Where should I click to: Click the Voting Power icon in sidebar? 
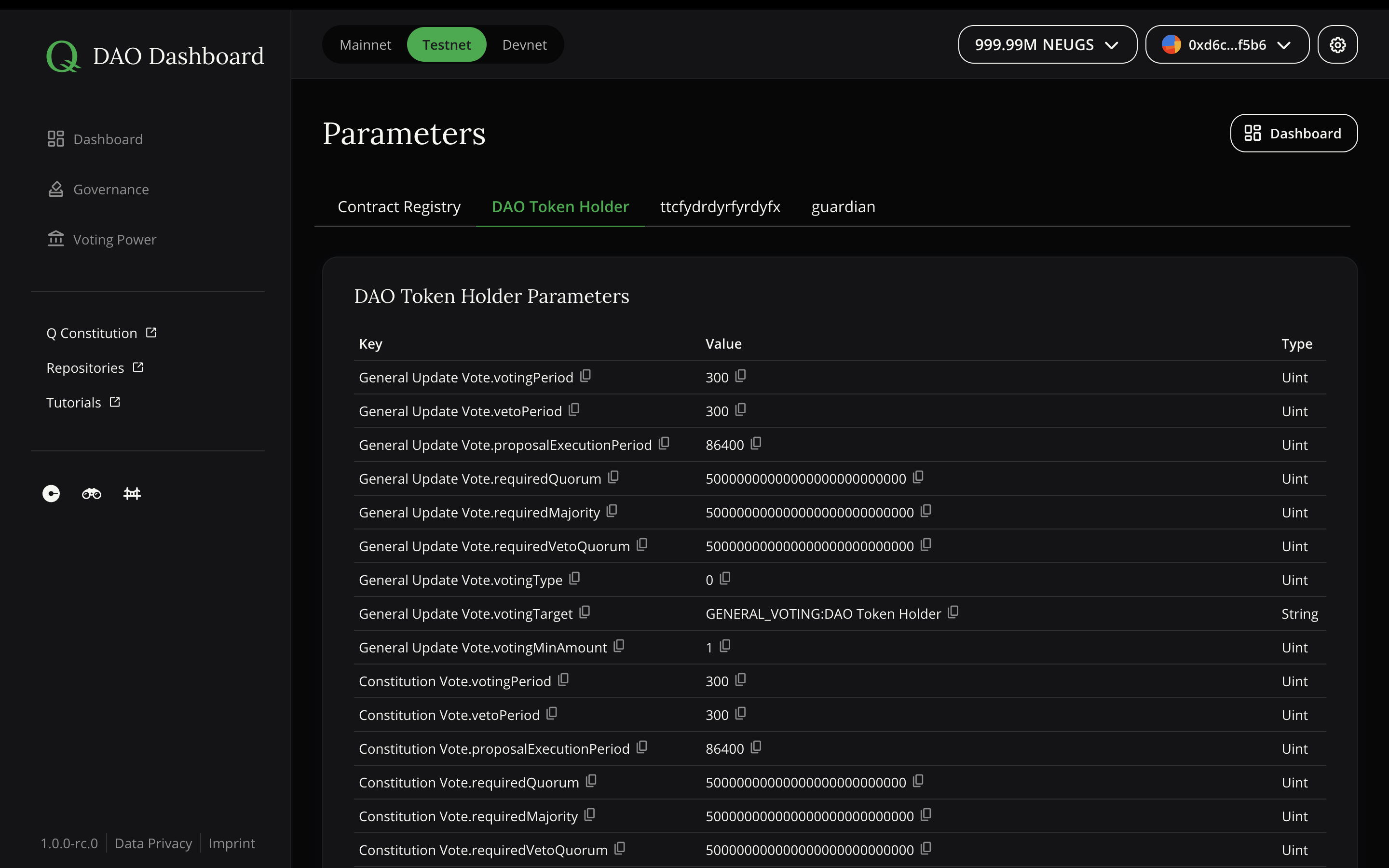tap(56, 239)
